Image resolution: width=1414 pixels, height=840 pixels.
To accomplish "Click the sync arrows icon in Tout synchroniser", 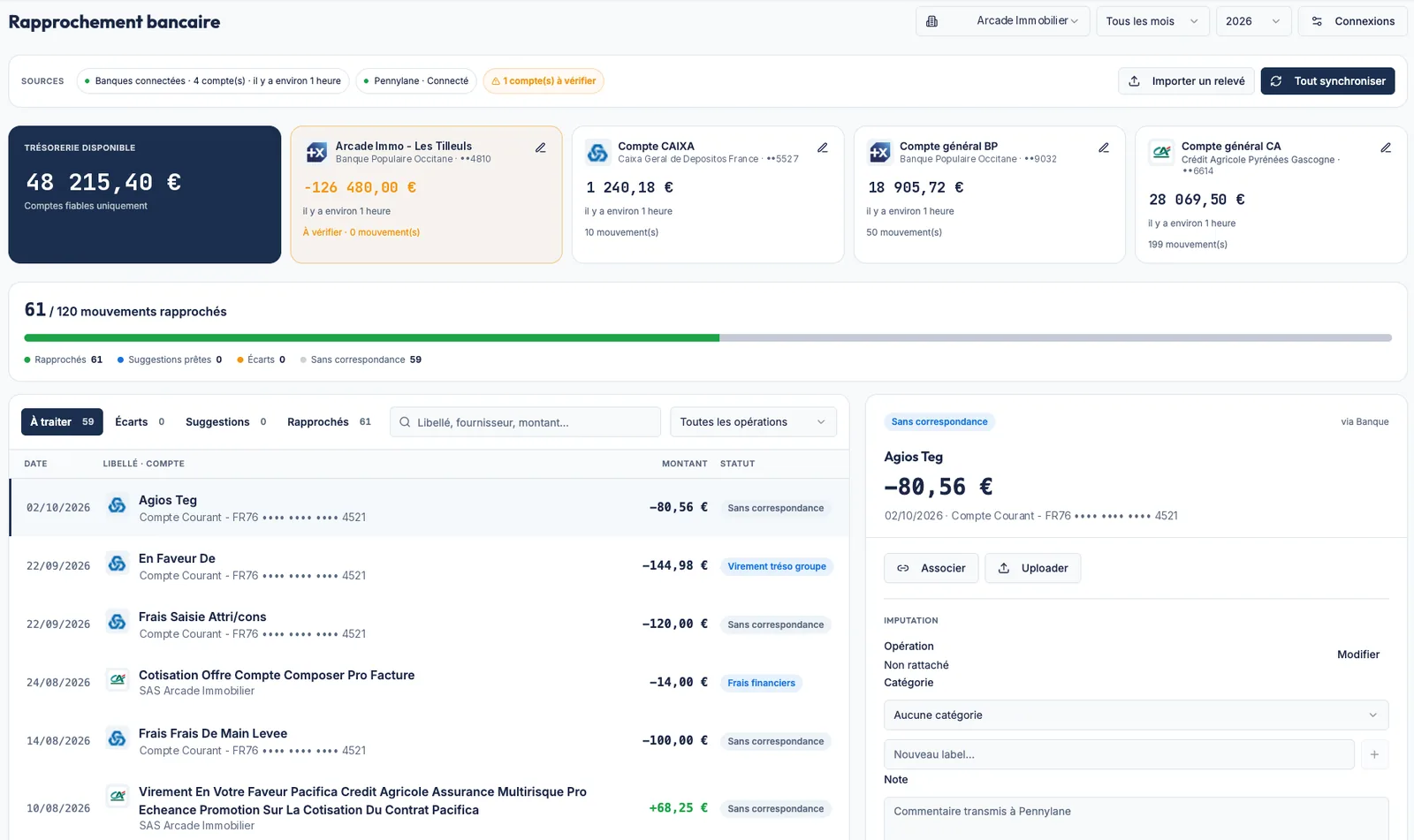I will [x=1276, y=81].
